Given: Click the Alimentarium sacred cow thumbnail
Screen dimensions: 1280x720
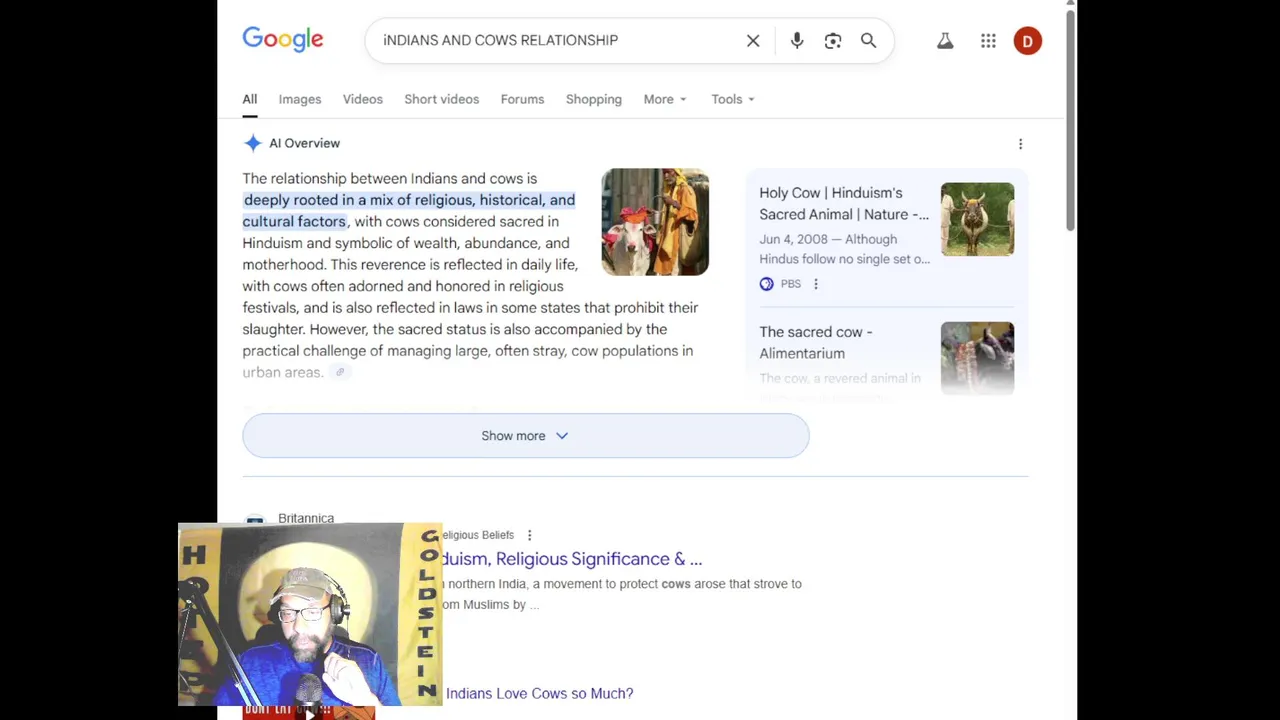Looking at the screenshot, I should click(977, 357).
